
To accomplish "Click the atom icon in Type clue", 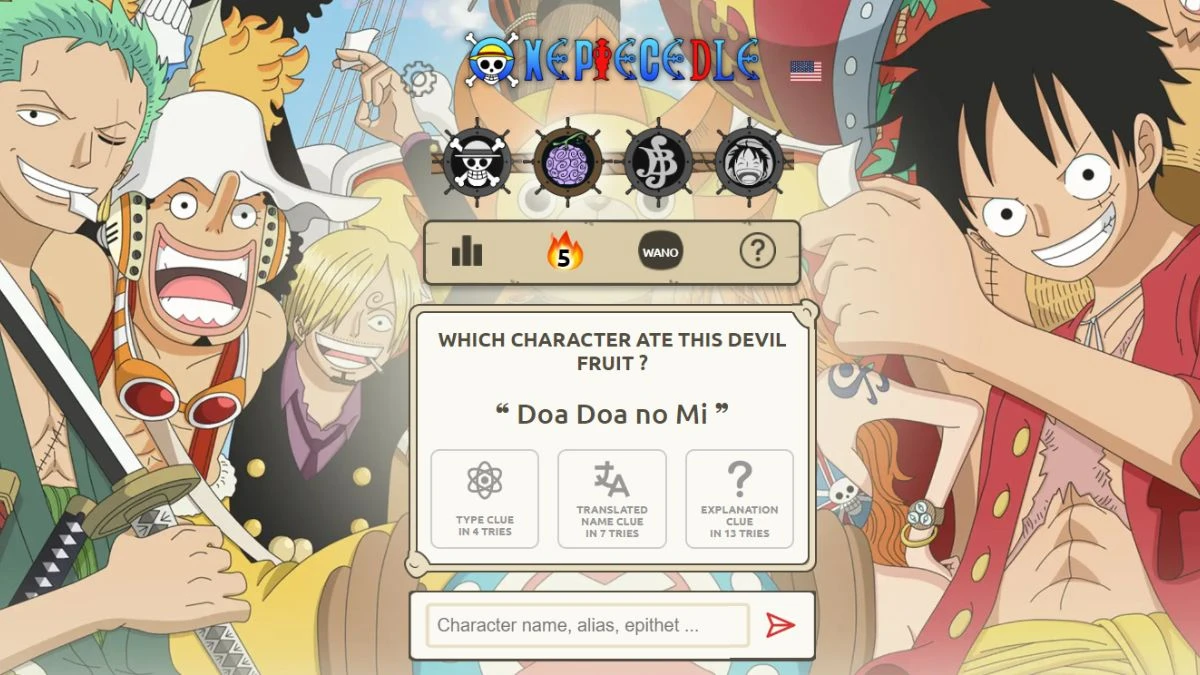I will tap(485, 480).
